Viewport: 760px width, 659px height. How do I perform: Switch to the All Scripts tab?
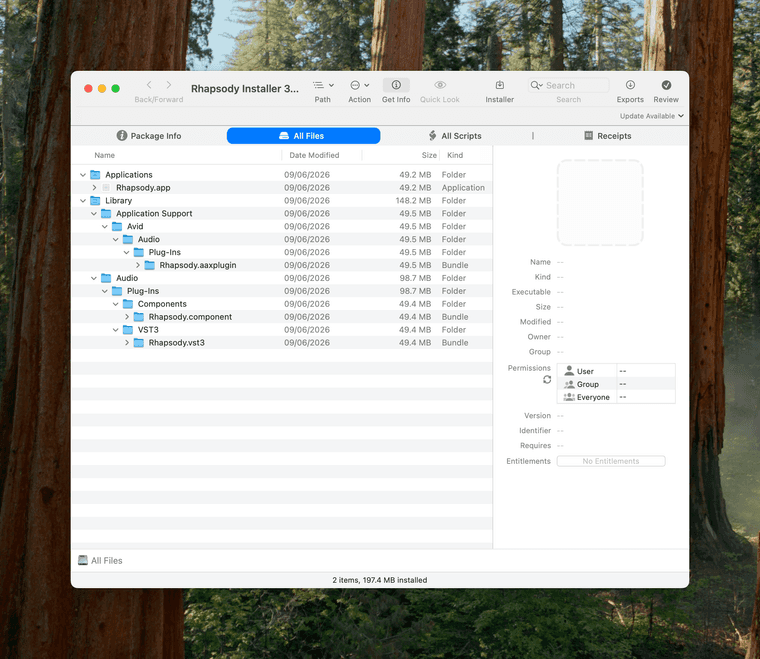[455, 136]
